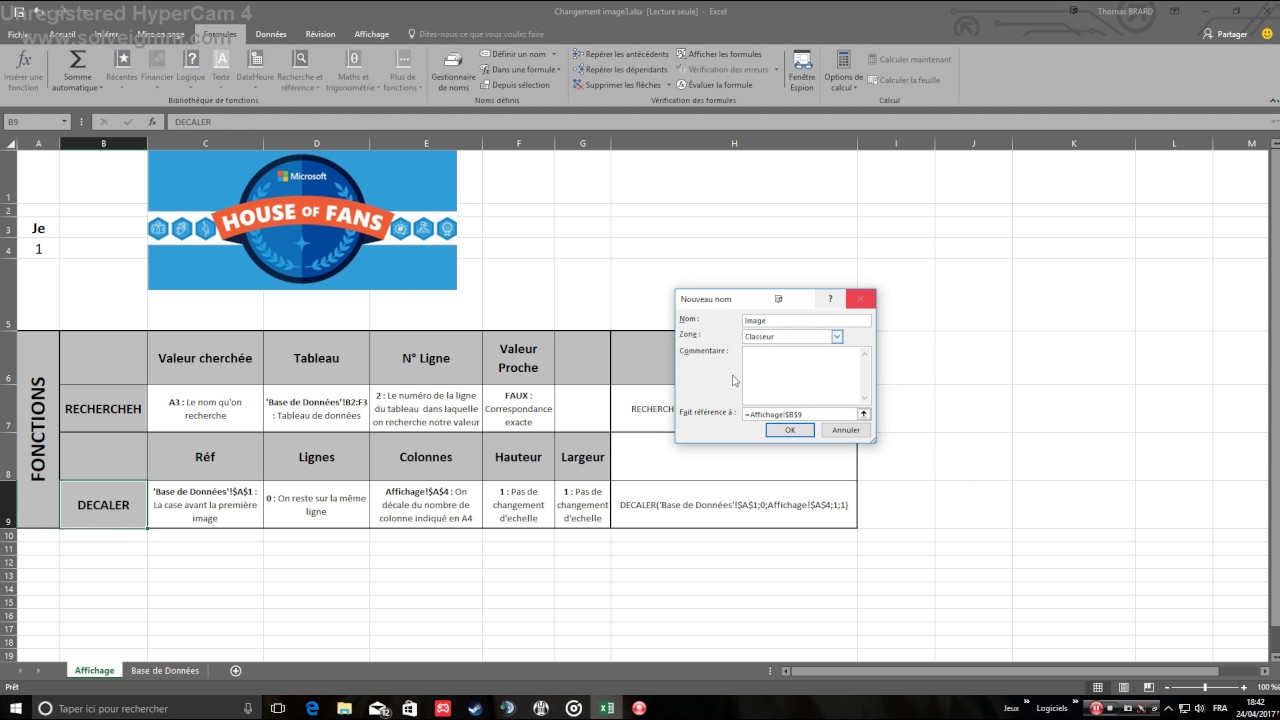Image resolution: width=1280 pixels, height=720 pixels.
Task: Open Microsoft Edge from the taskbar
Action: pos(312,708)
